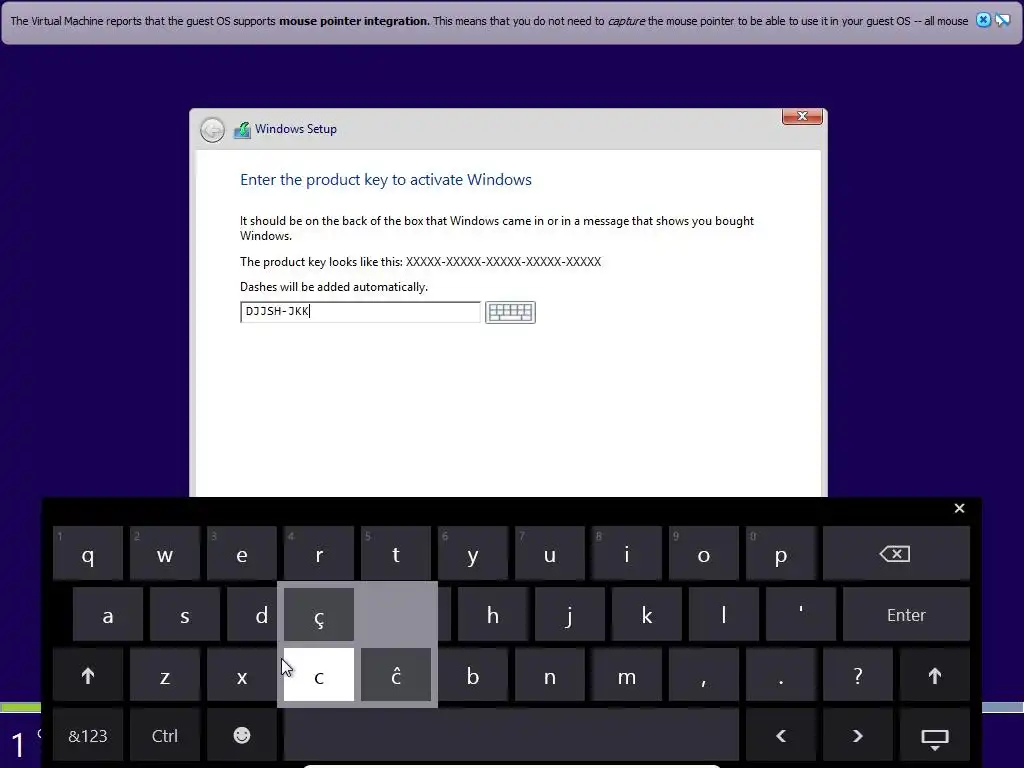The height and width of the screenshot is (768, 1024).
Task: Click the 'Dashes will be added automatically.' text
Action: point(334,287)
